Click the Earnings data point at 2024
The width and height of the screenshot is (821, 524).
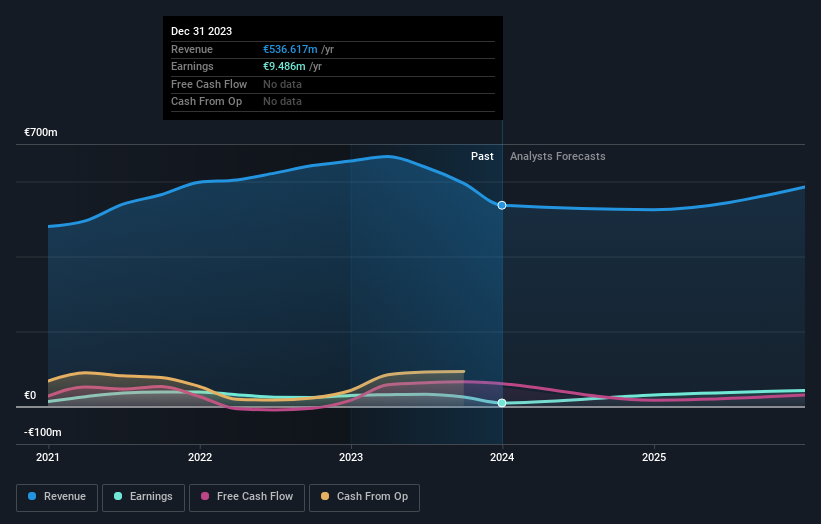click(x=502, y=403)
